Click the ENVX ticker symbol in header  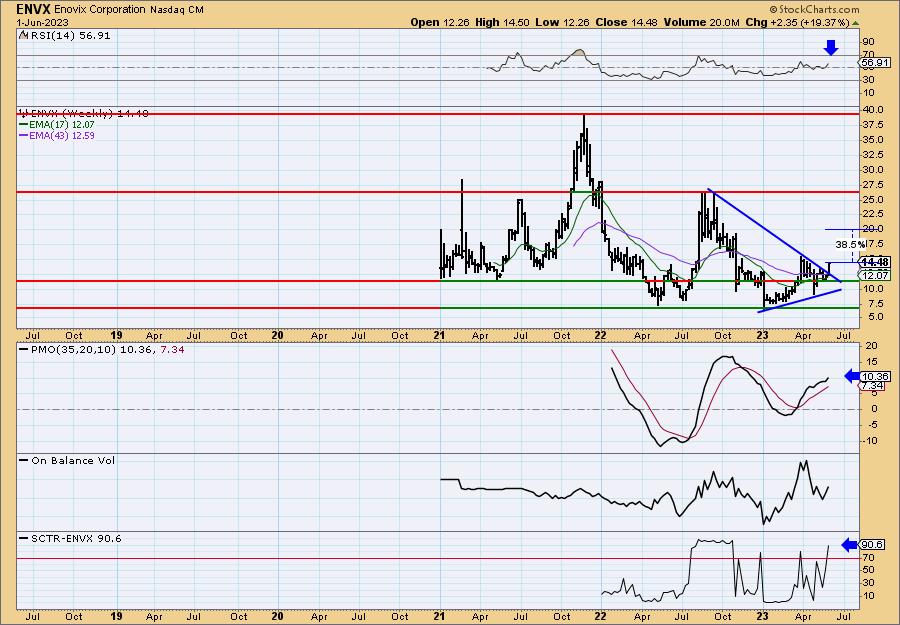[x=33, y=9]
